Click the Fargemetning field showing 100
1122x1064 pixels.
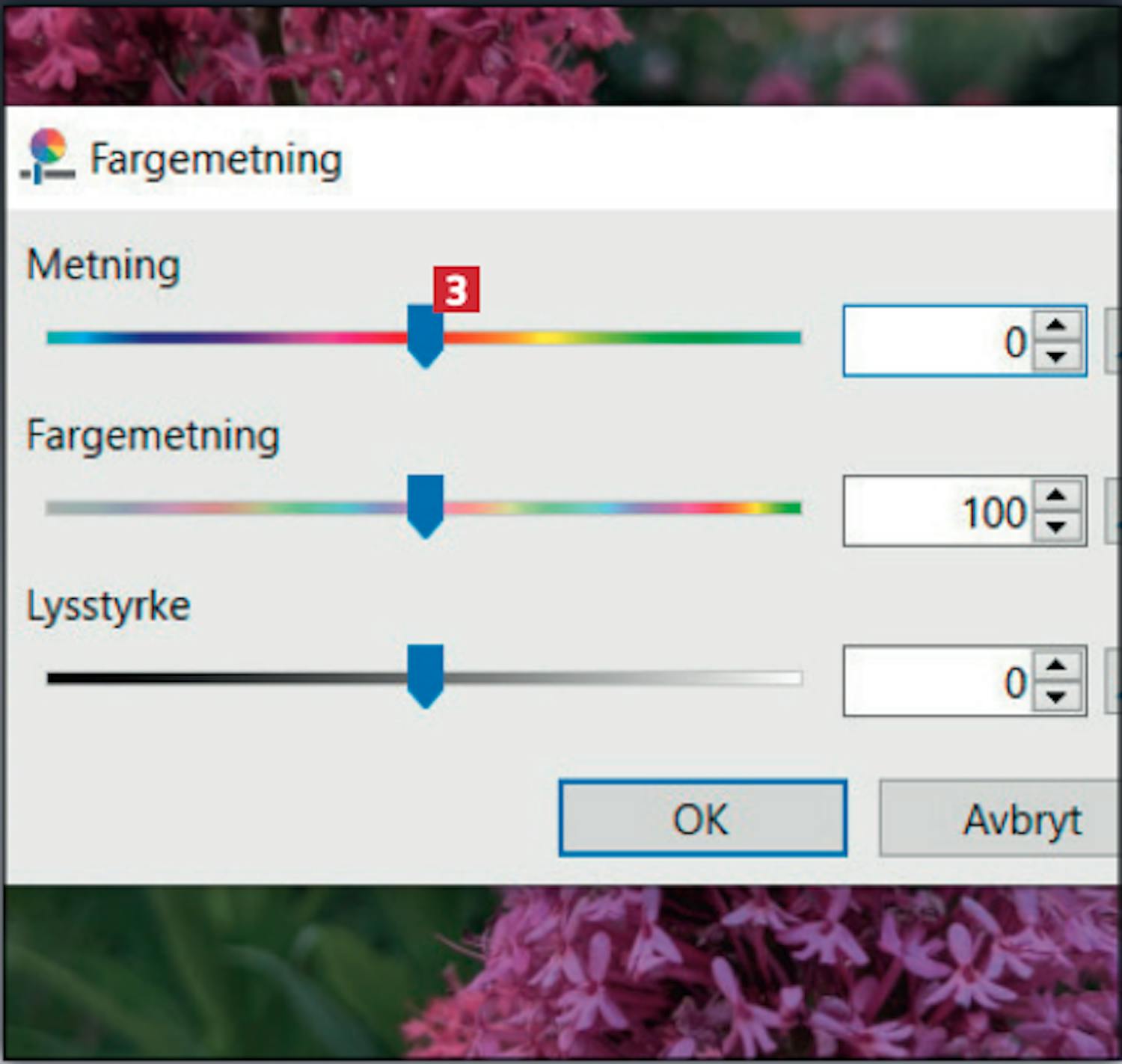click(936, 511)
